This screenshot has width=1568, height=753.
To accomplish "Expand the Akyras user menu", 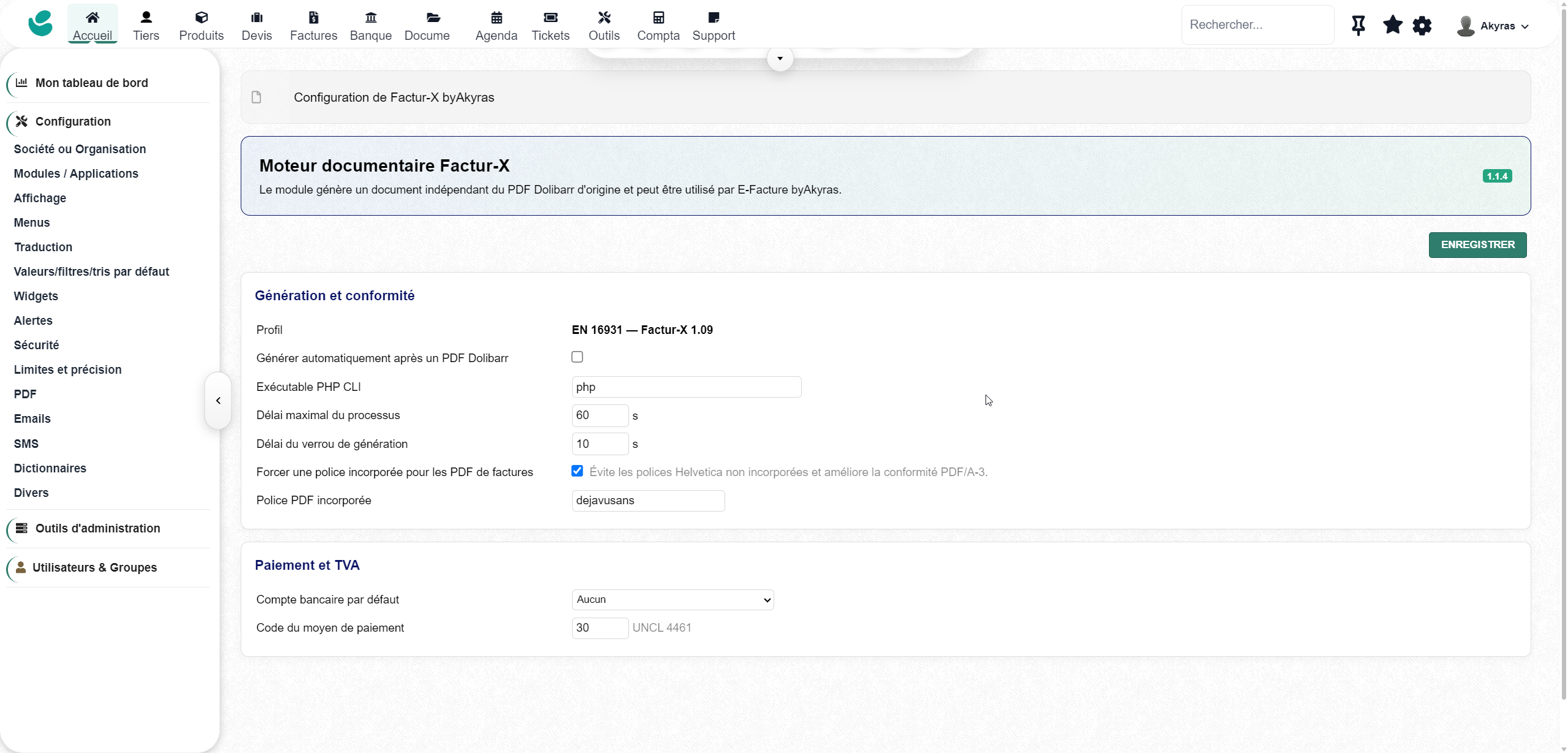I will (x=1492, y=26).
